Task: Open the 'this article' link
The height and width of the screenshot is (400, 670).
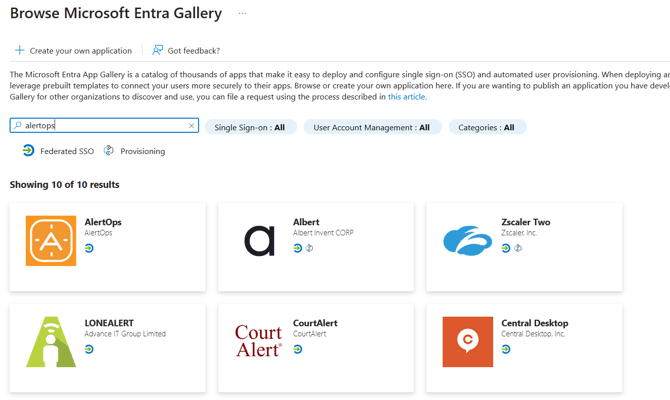Action: coord(406,97)
